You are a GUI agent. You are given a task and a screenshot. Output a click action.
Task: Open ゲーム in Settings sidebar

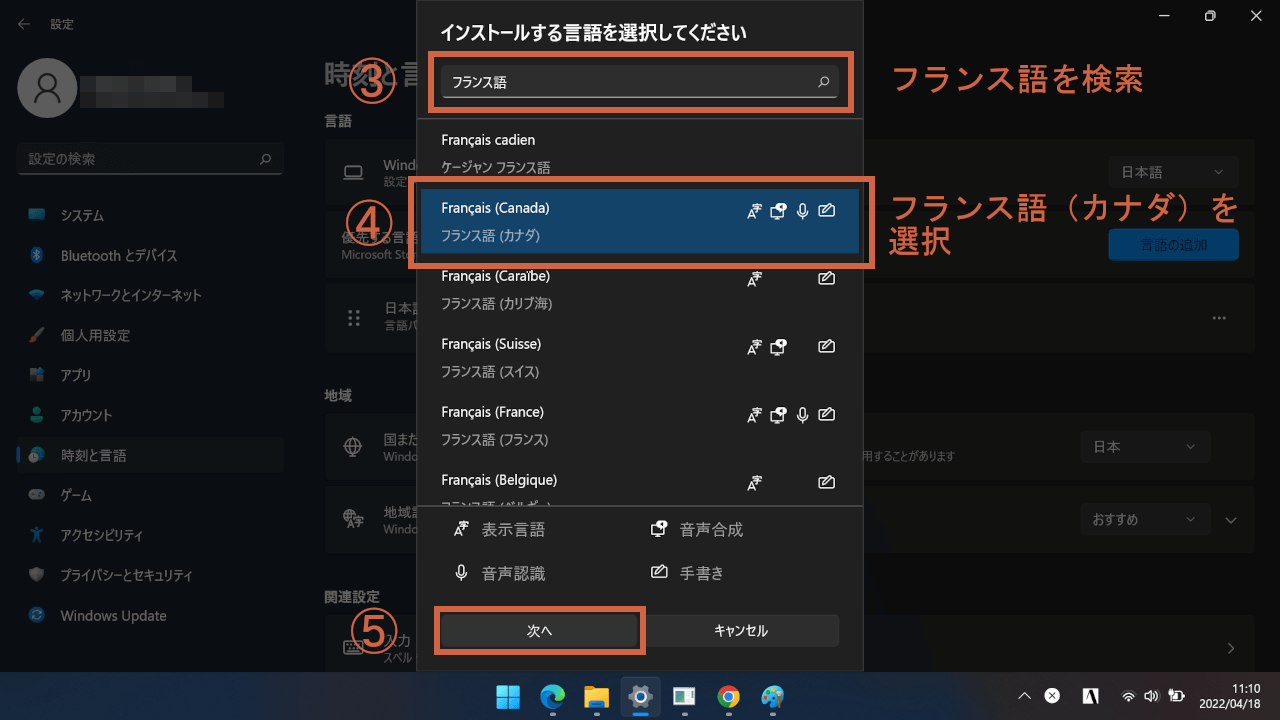150,495
